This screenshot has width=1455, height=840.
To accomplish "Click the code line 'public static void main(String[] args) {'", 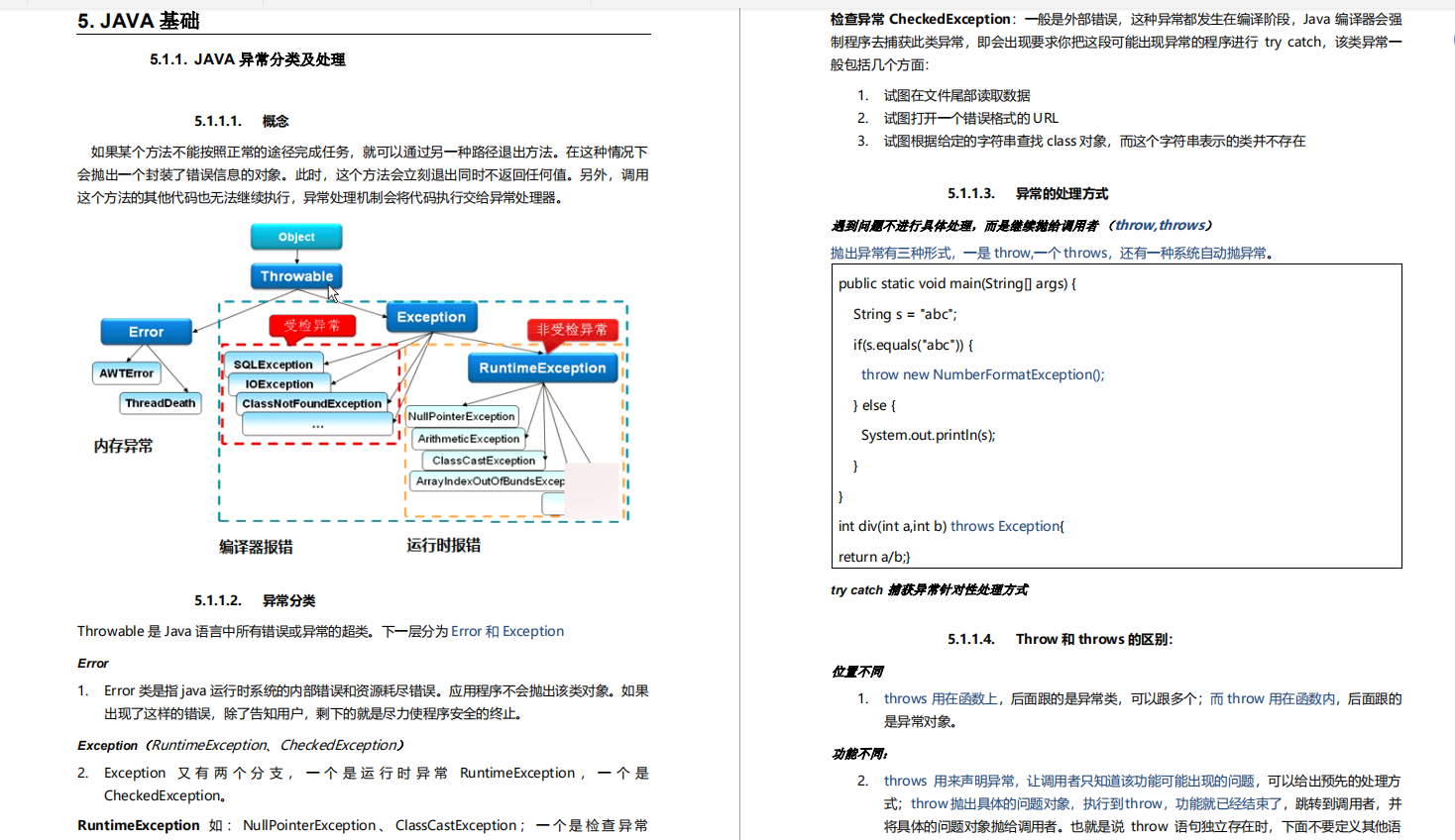I will pos(957,283).
